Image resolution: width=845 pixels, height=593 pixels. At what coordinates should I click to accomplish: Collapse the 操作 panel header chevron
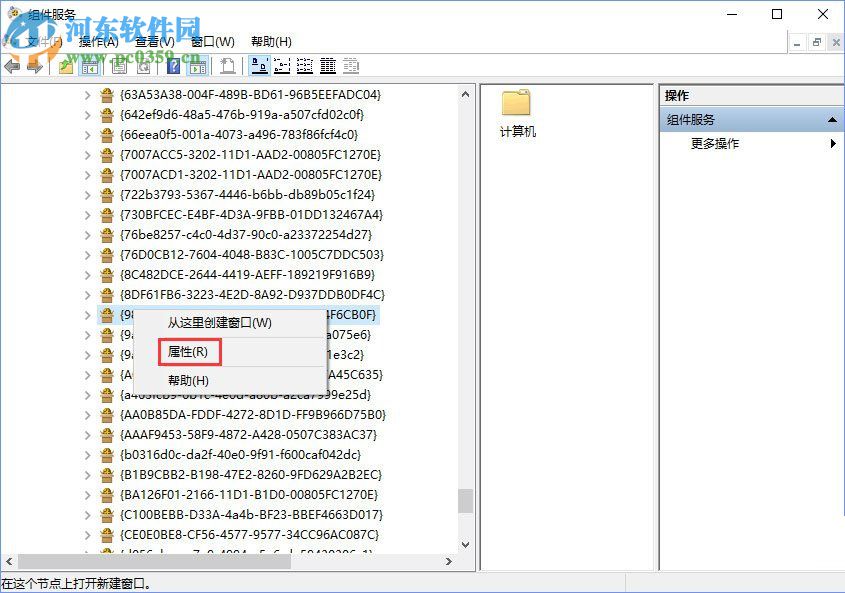pyautogui.click(x=832, y=118)
